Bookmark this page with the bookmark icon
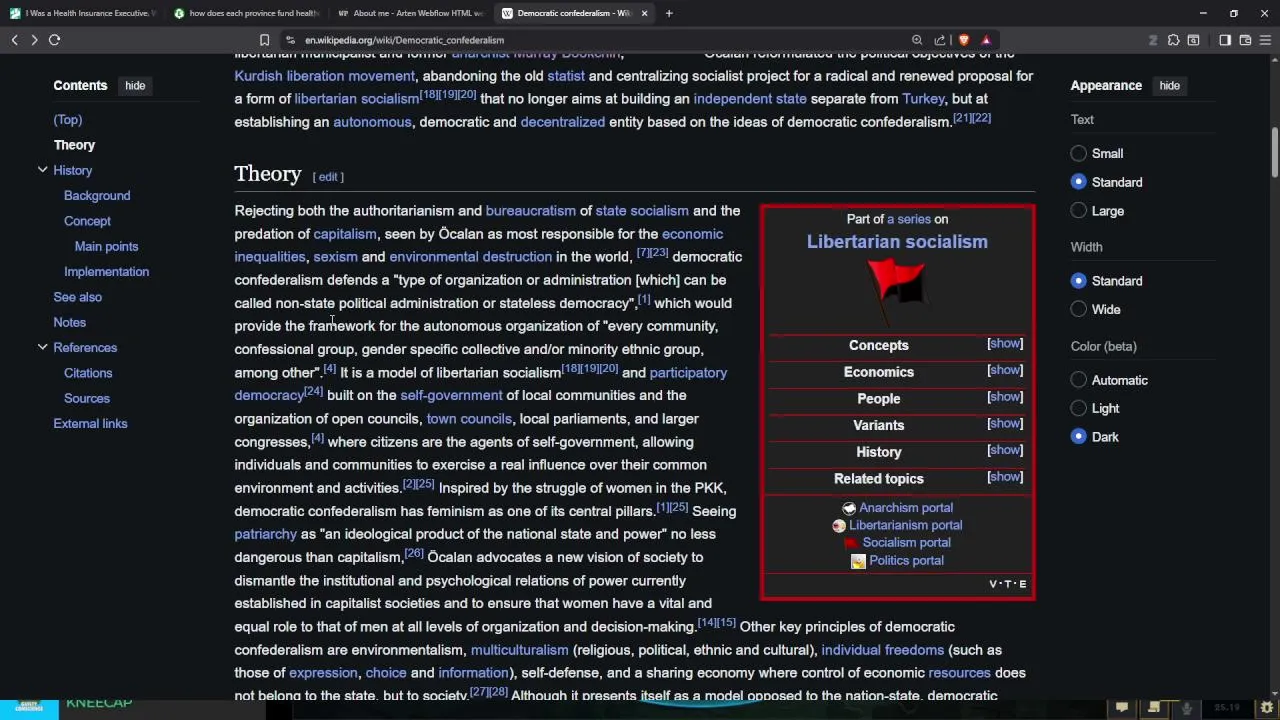The image size is (1280, 720). [264, 40]
